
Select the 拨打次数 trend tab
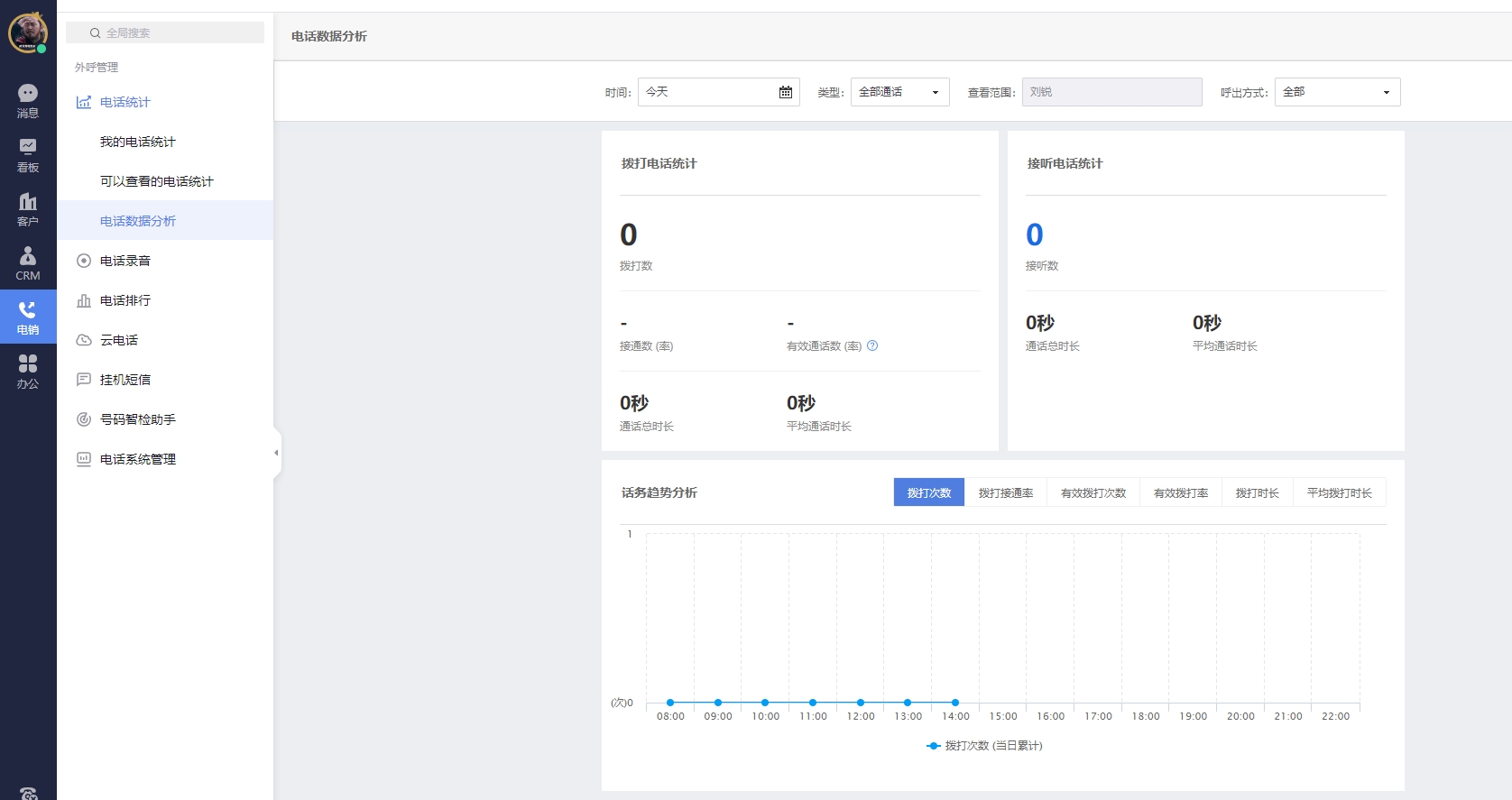[x=929, y=492]
